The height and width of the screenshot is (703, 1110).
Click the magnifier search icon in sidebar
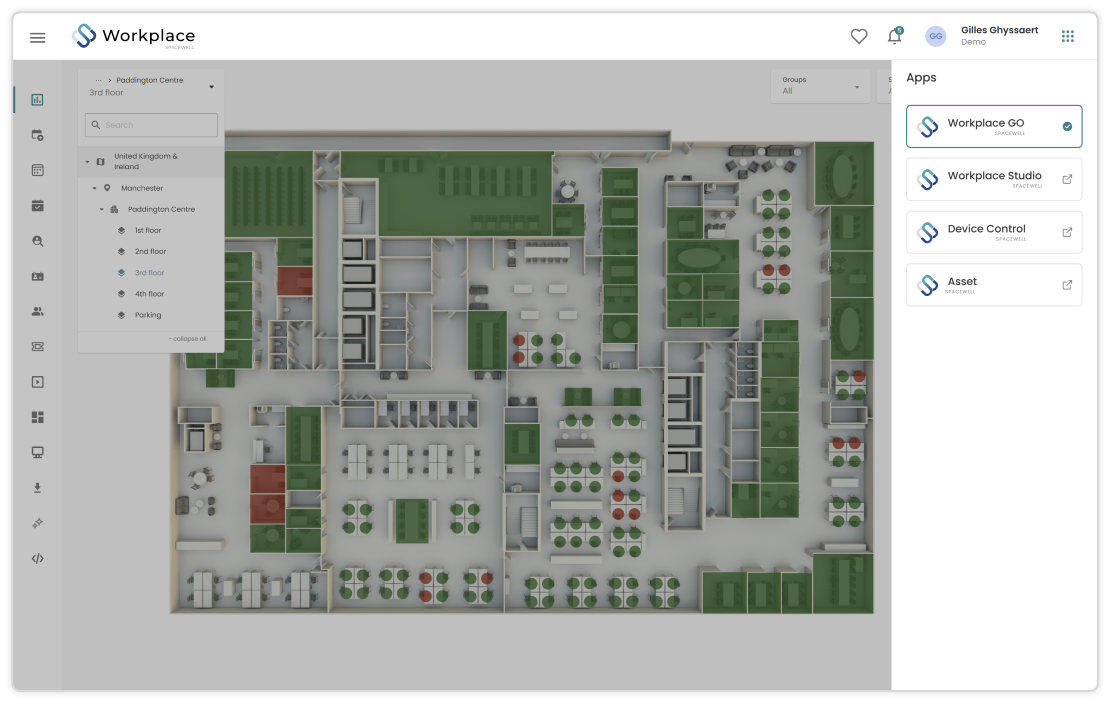tap(38, 241)
